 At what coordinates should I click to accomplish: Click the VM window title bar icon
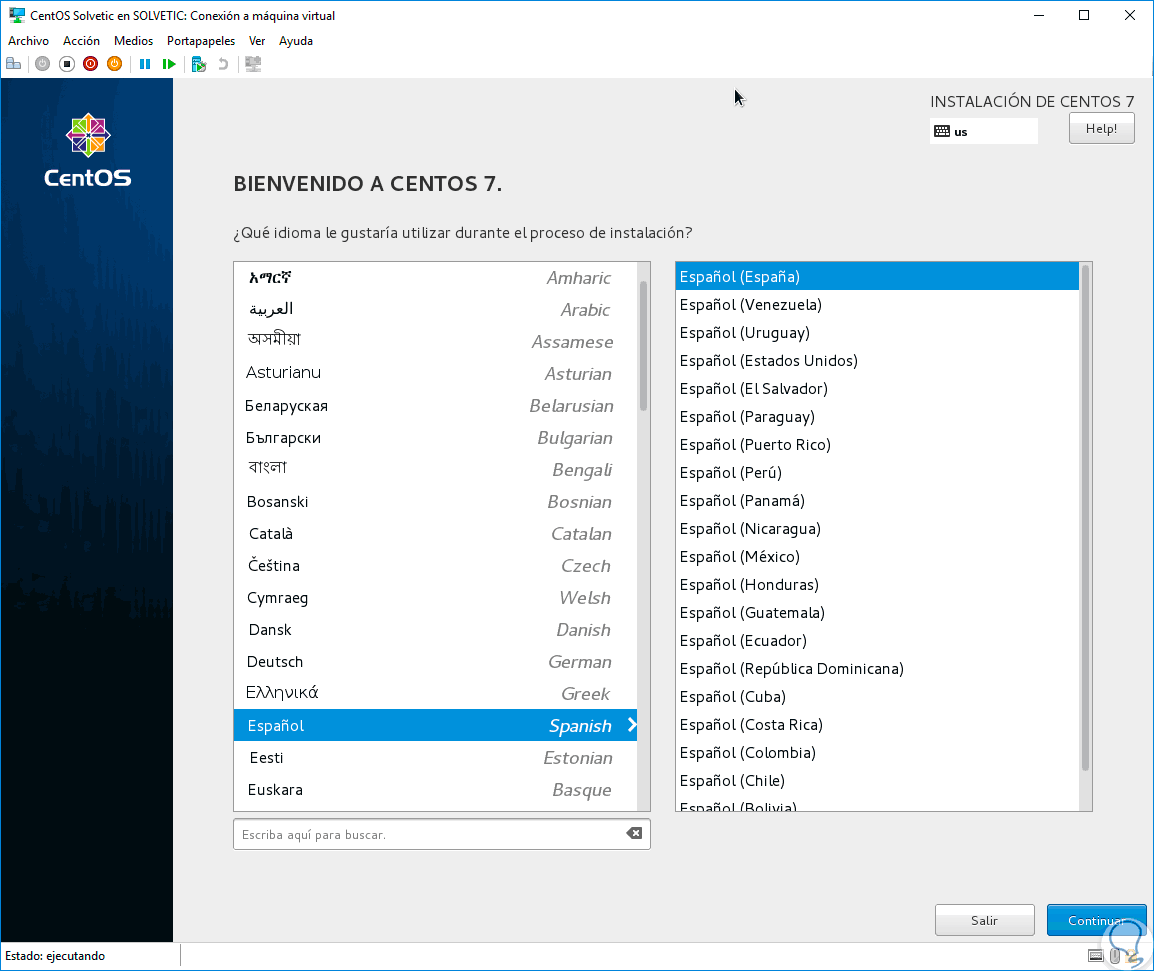click(x=16, y=15)
